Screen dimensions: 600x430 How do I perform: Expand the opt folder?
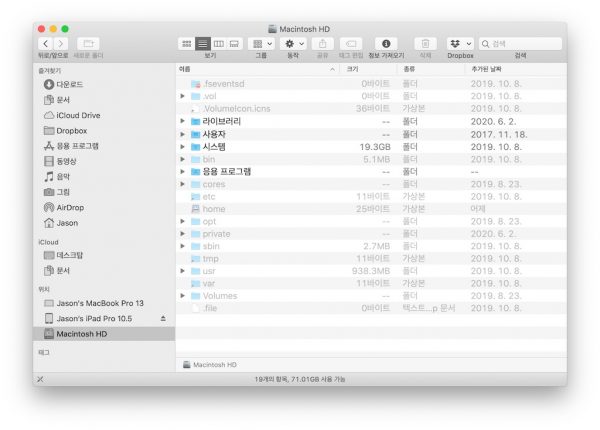pyautogui.click(x=183, y=221)
